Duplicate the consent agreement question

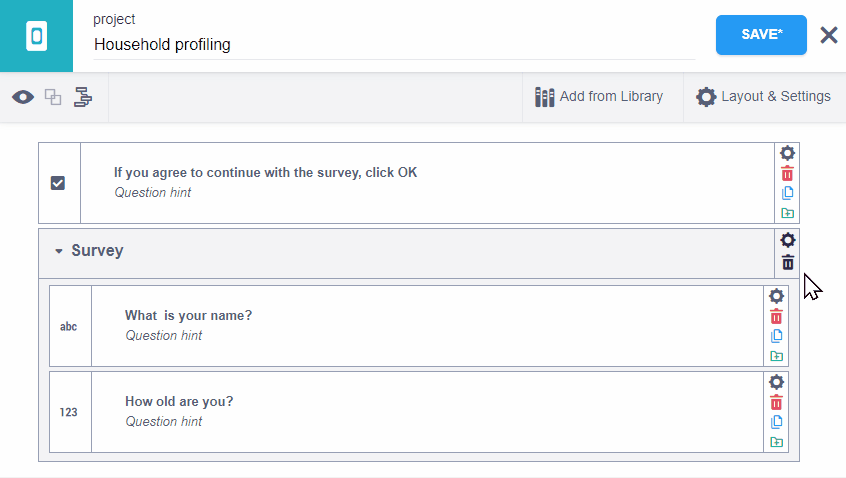point(787,193)
